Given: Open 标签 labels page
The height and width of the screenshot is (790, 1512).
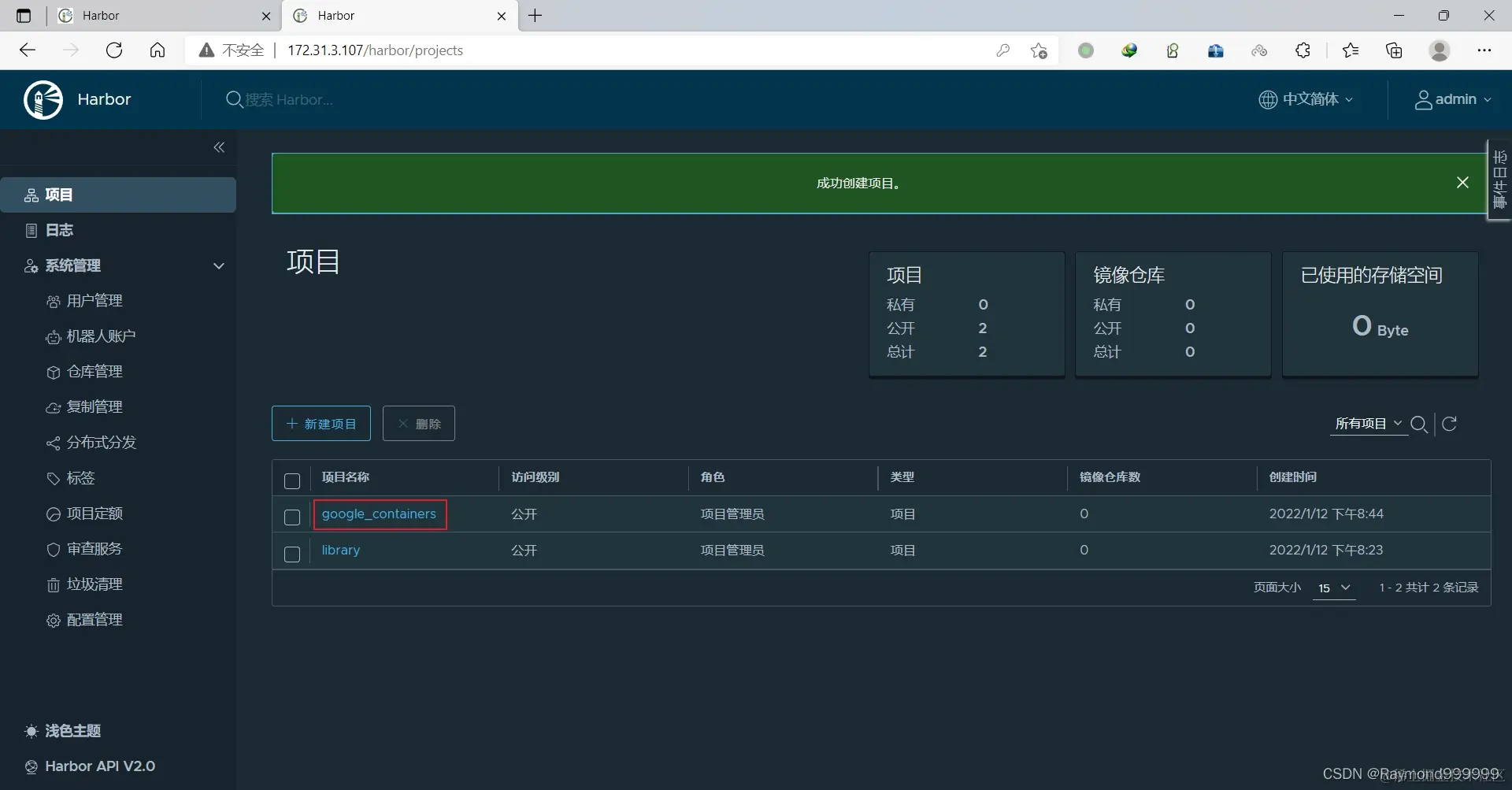Looking at the screenshot, I should 80,478.
